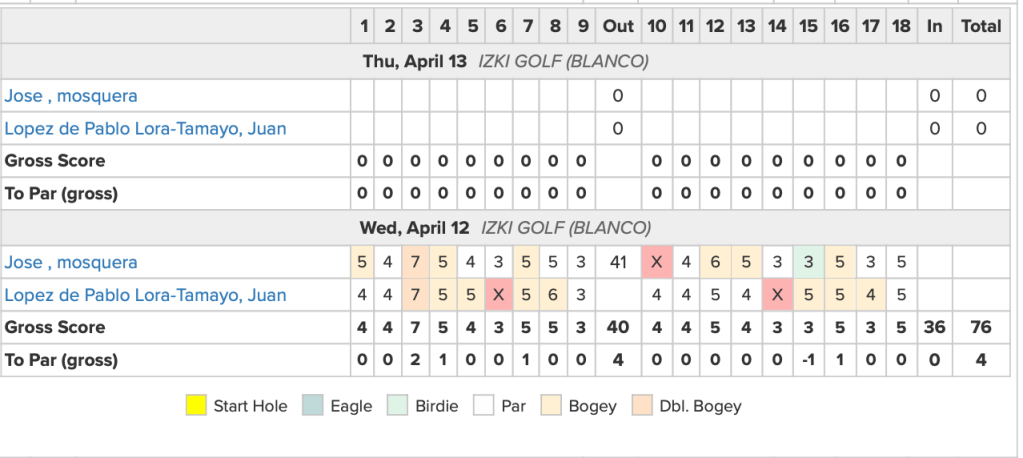Open Jose, mosquera link under Wed, April 12

[x=71, y=262]
